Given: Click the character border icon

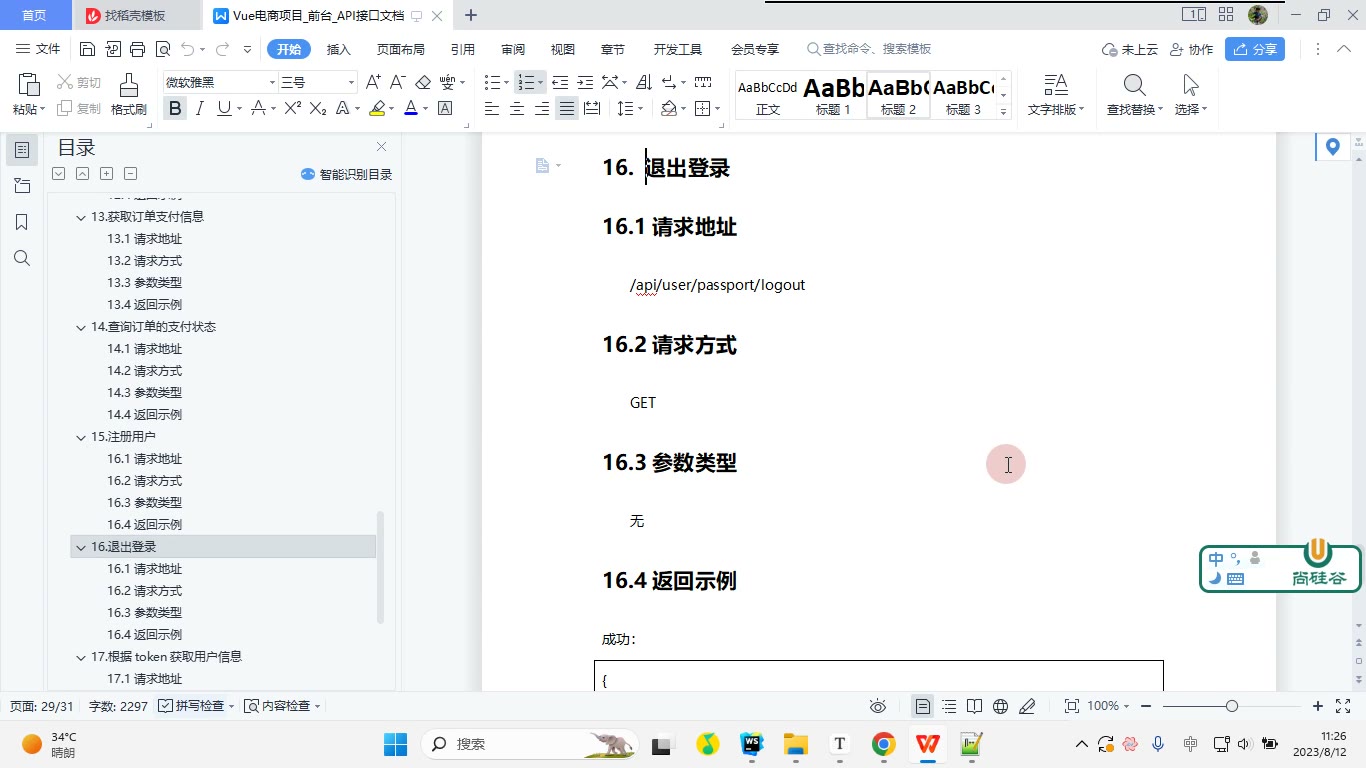Looking at the screenshot, I should tap(445, 108).
